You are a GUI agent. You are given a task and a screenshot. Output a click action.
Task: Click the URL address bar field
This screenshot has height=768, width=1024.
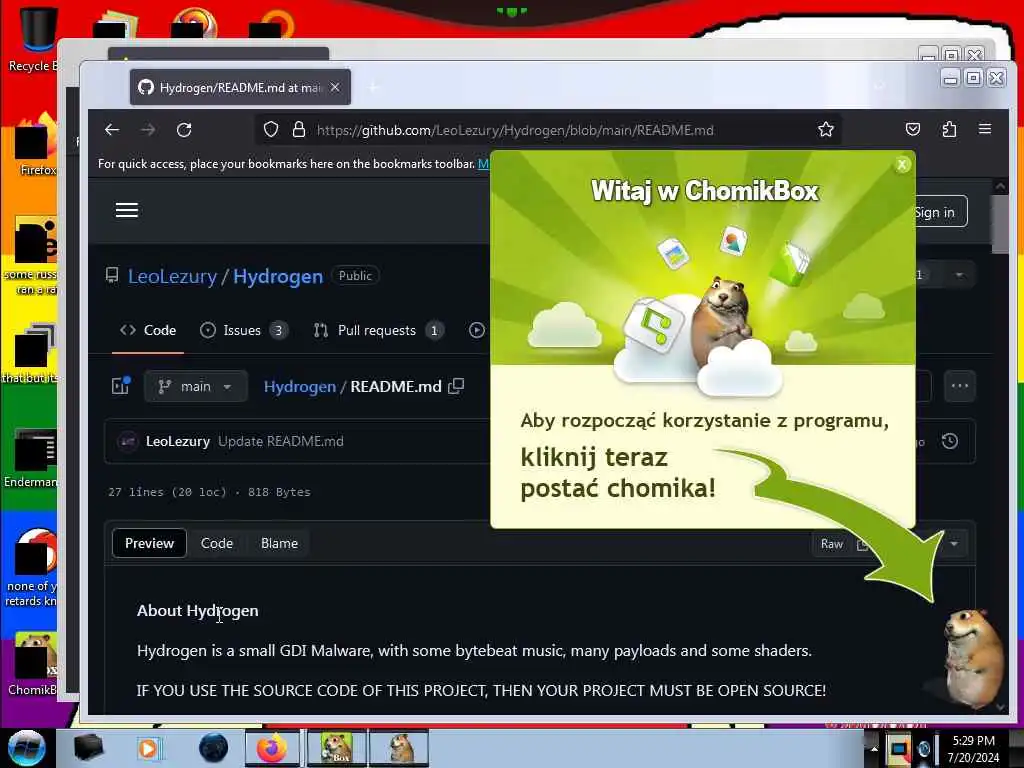[x=547, y=130]
